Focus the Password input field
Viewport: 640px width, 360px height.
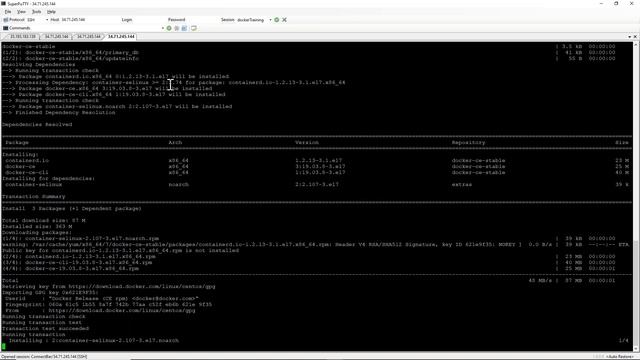tap(202, 20)
